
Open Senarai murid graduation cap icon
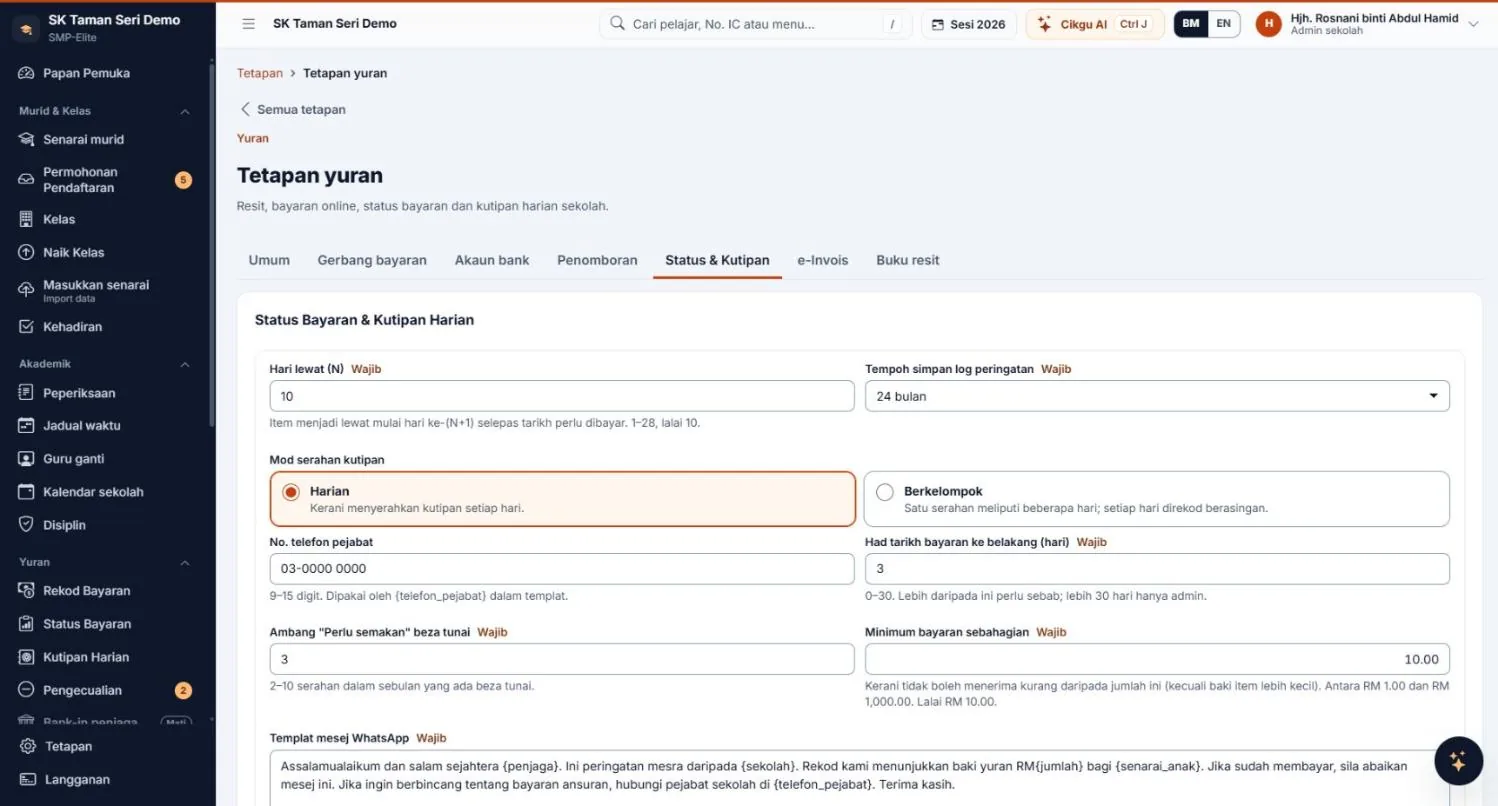point(27,139)
